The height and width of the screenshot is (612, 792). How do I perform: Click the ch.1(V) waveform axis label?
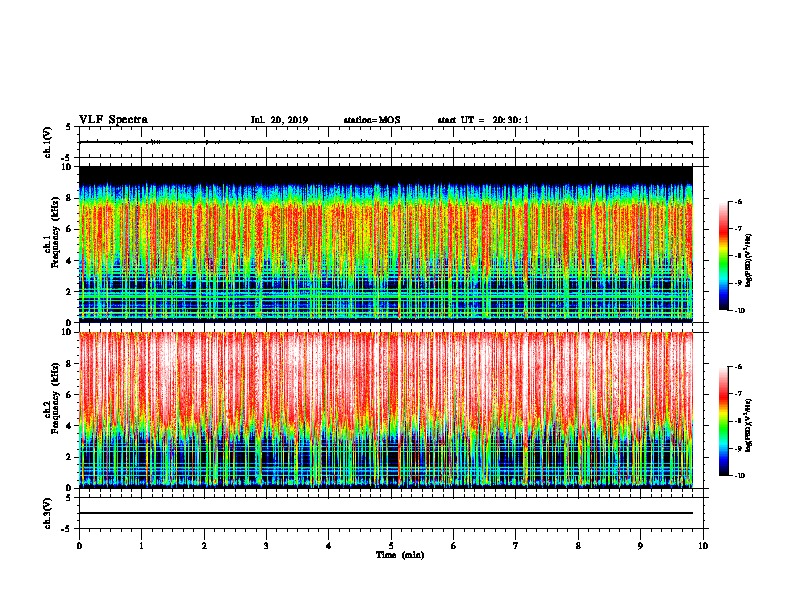click(x=47, y=142)
